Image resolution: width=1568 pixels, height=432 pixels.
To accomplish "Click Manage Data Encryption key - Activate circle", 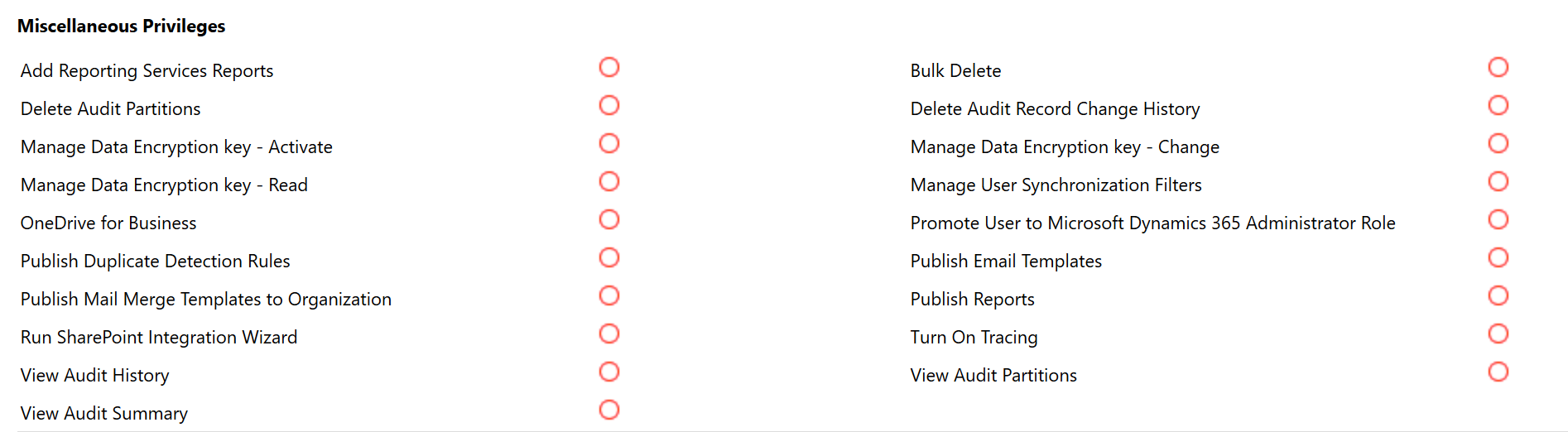I will click(609, 143).
